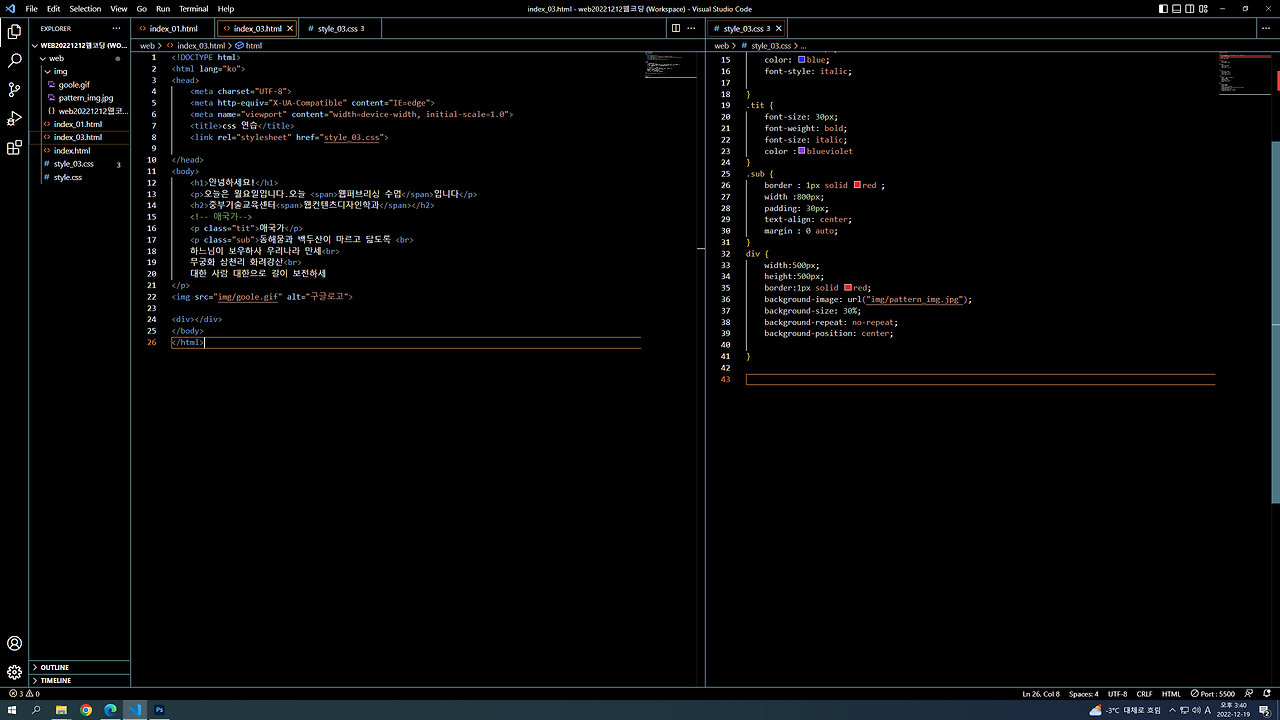1280x720 pixels.
Task: Open the Help menu
Action: (x=226, y=9)
